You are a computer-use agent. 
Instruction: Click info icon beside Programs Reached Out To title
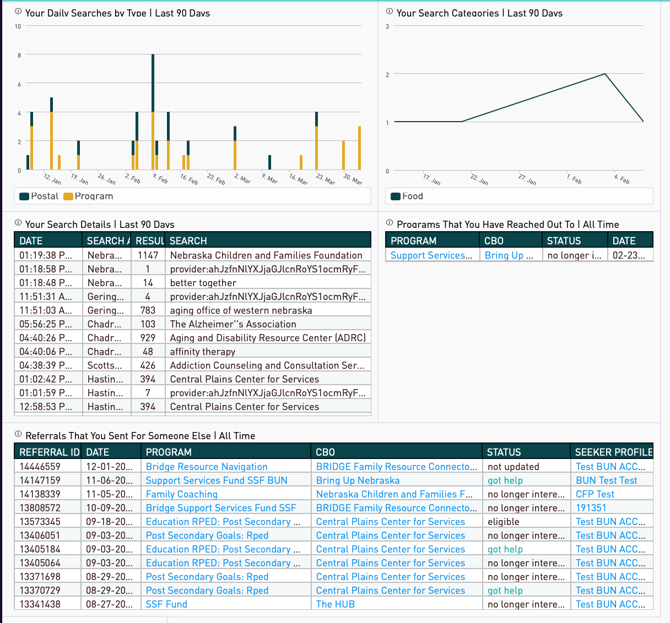tap(390, 224)
